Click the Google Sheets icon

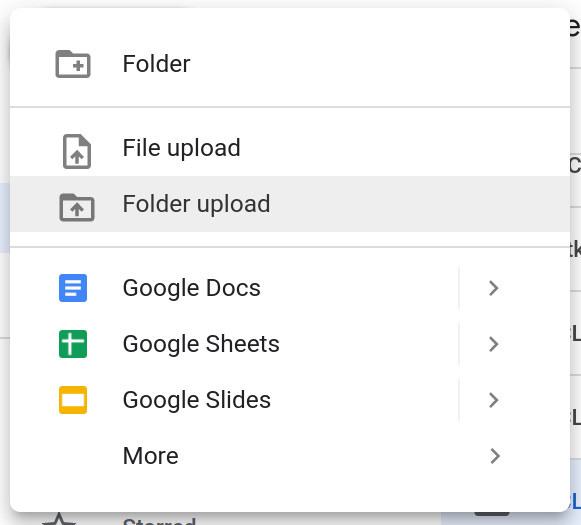point(73,344)
